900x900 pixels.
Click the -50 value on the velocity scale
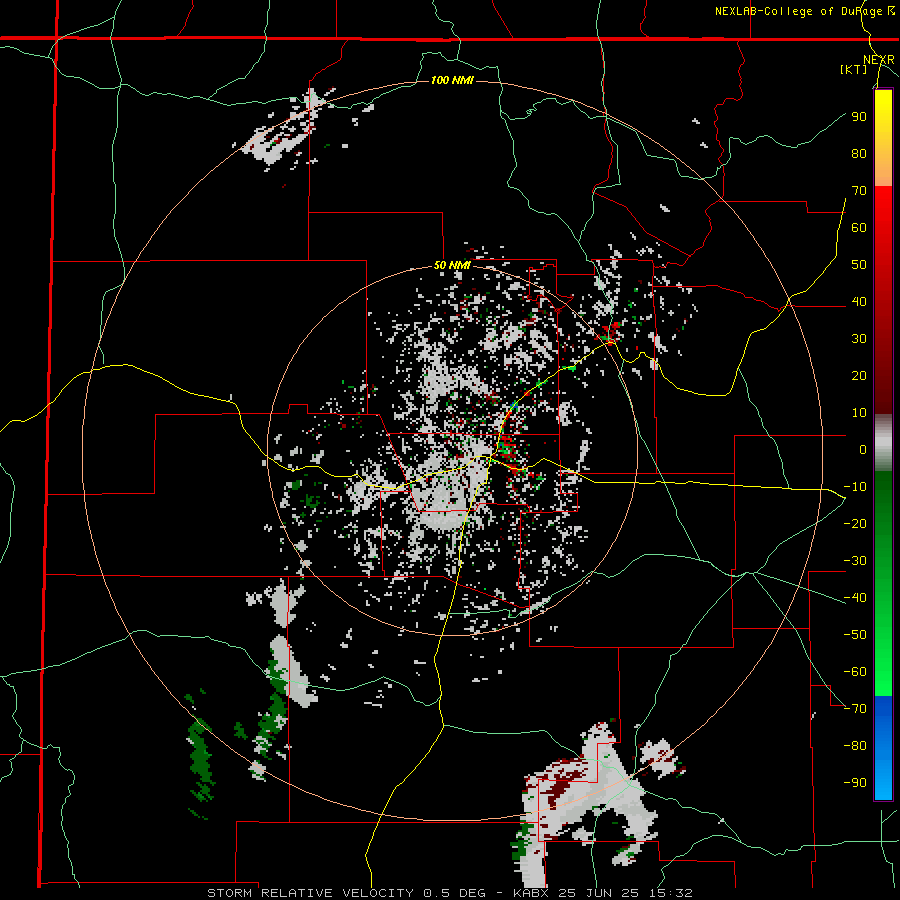(x=855, y=635)
